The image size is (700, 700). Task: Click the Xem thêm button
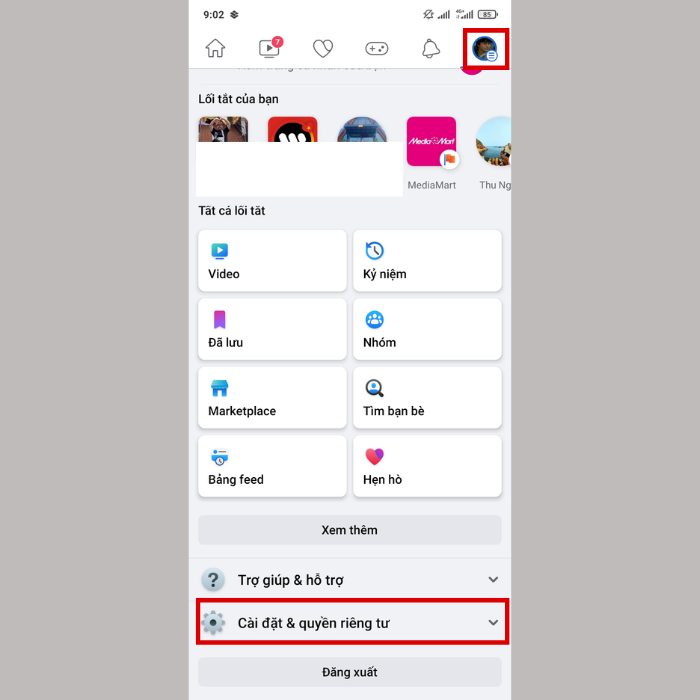(x=350, y=530)
